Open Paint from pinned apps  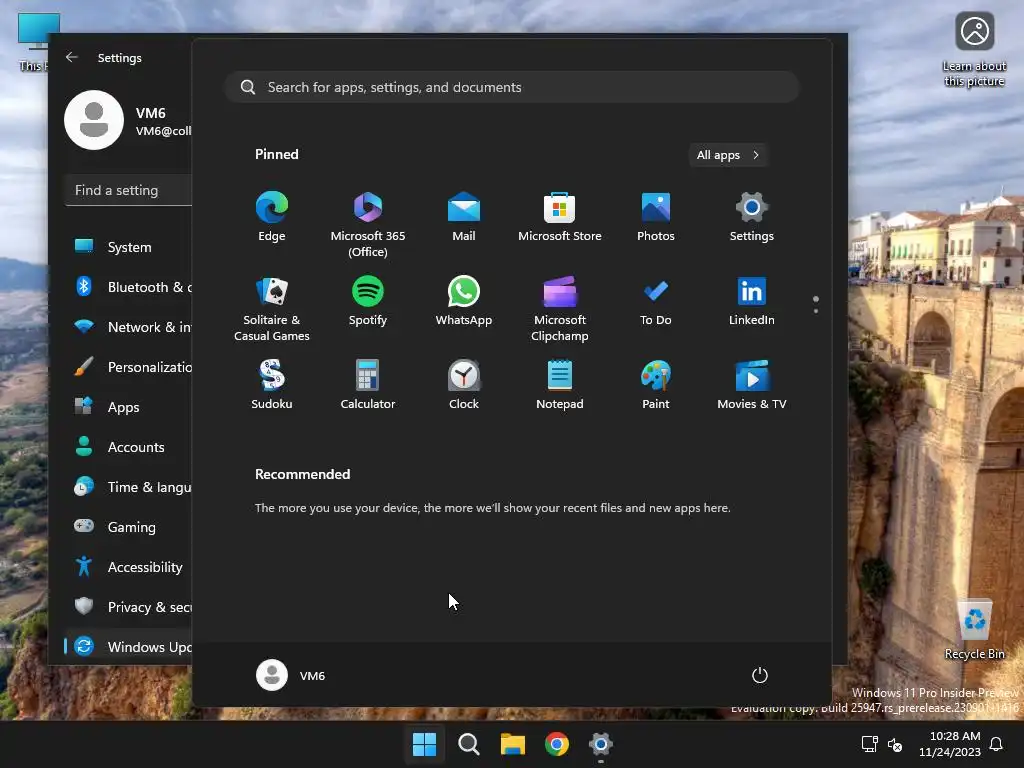coord(656,385)
